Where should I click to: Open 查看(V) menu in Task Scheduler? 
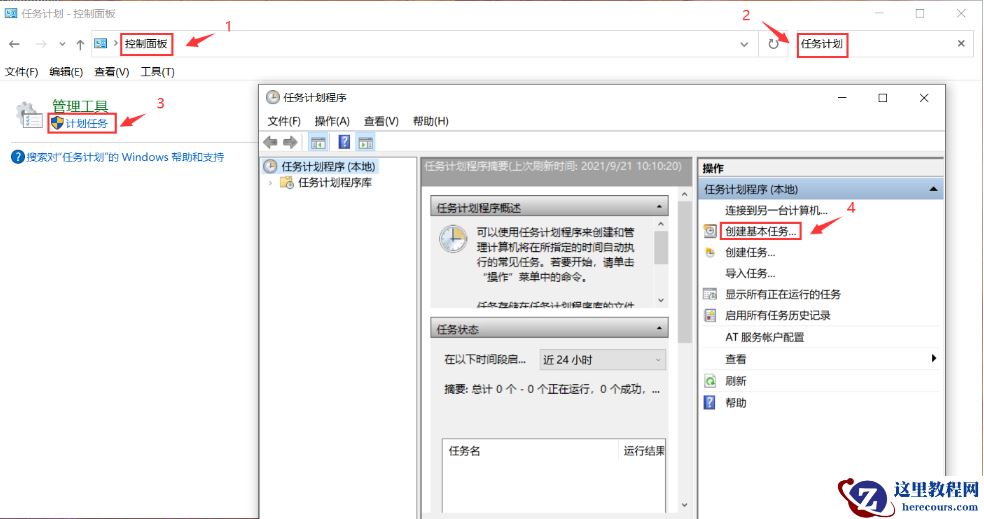tap(381, 121)
